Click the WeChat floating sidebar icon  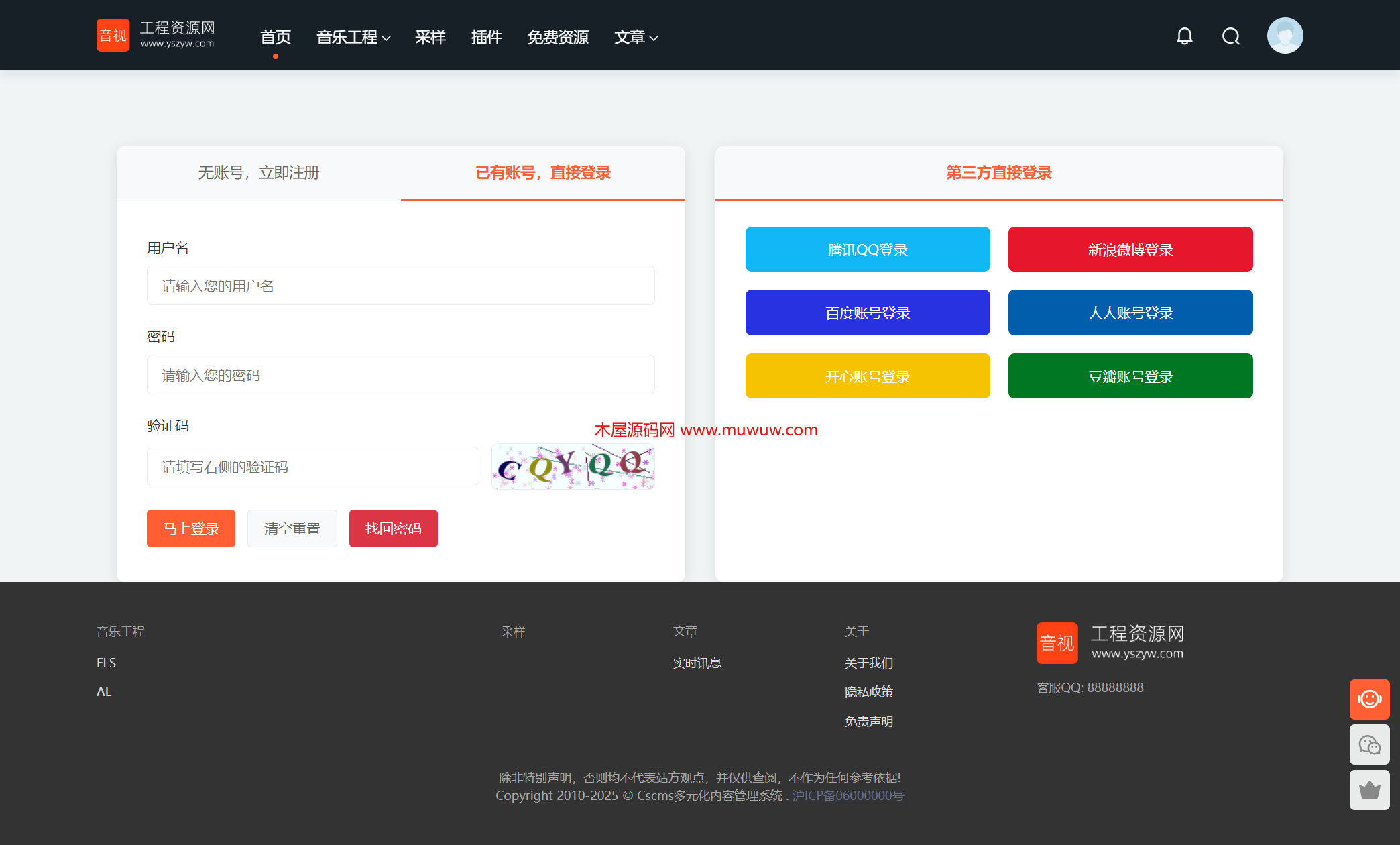point(1369,744)
